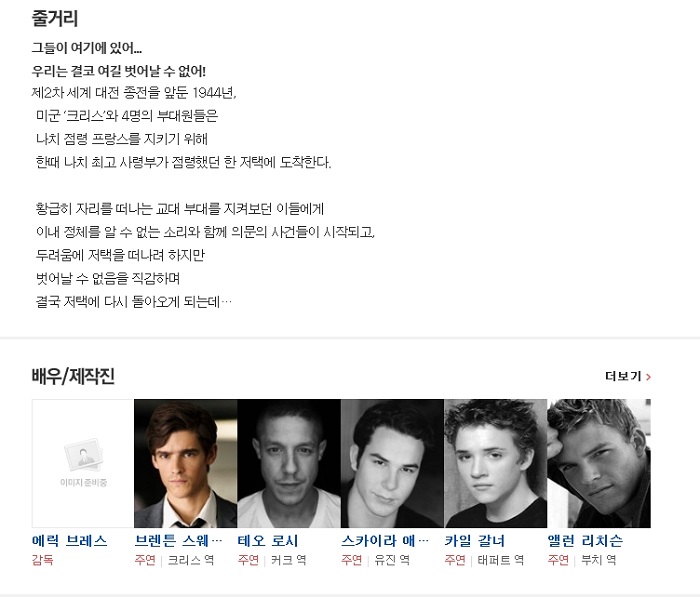Screen dimensions: 700x597
Task: Click the 주연 태퍼트 역 role text
Action: 484,560
